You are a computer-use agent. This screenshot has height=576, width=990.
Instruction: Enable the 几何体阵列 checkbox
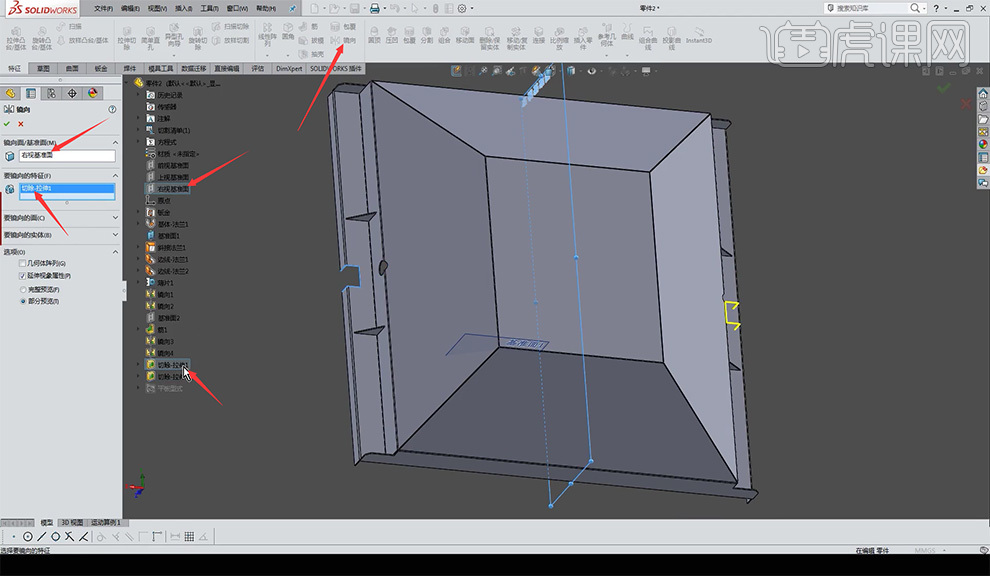pos(22,263)
